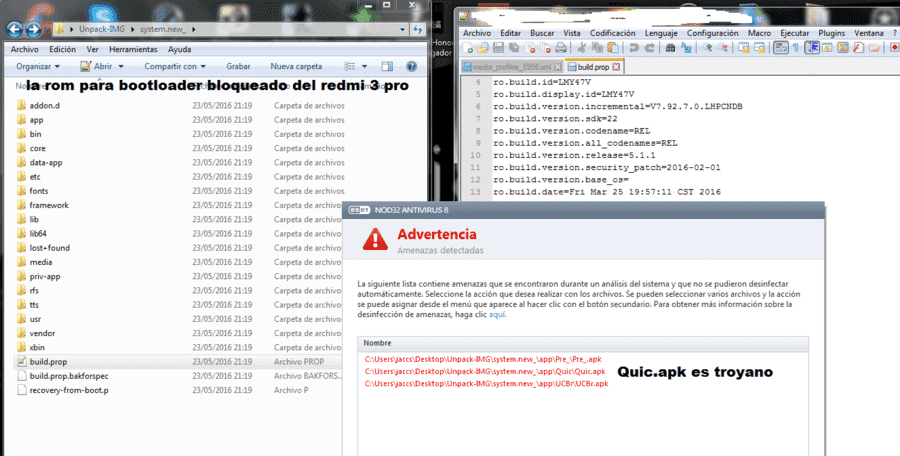The width and height of the screenshot is (900, 456).
Task: Select the data-app folder
Action: tap(46, 163)
